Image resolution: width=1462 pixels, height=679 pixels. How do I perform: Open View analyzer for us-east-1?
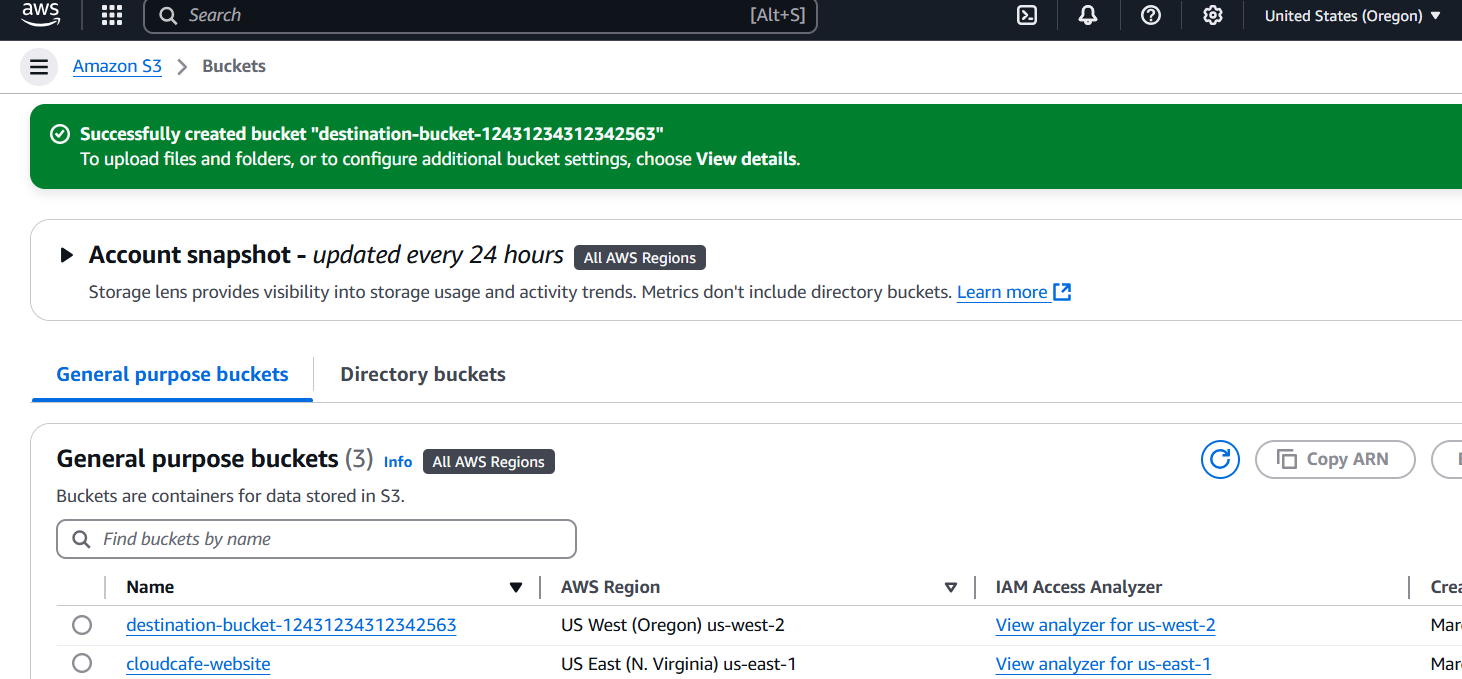[1103, 664]
